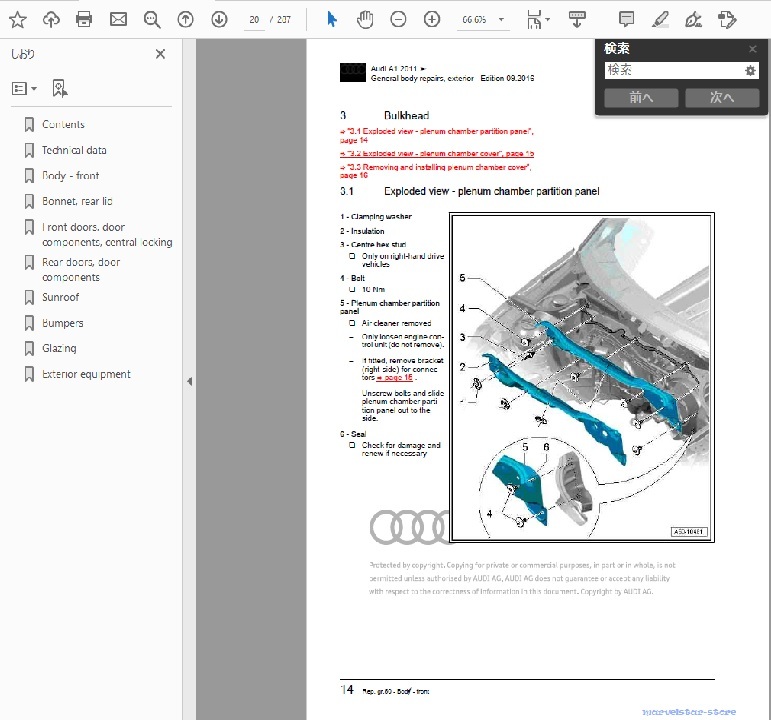
Task: Select the hand pan tool
Action: coord(365,19)
